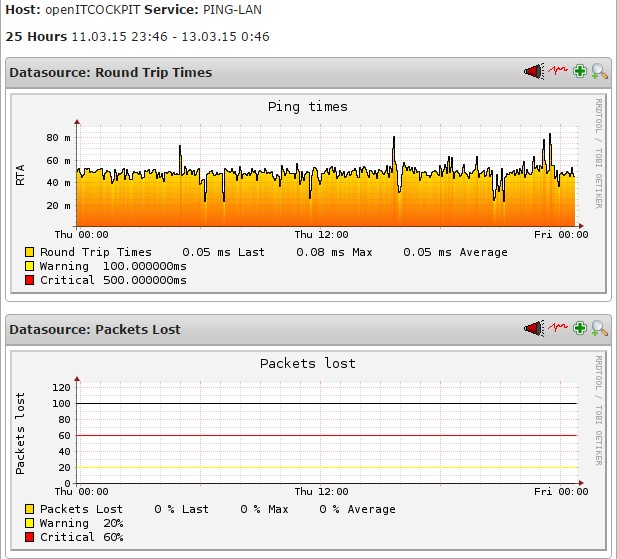Click the '80 m' value on the RTA axis
617x559 pixels.
pyautogui.click(x=58, y=138)
